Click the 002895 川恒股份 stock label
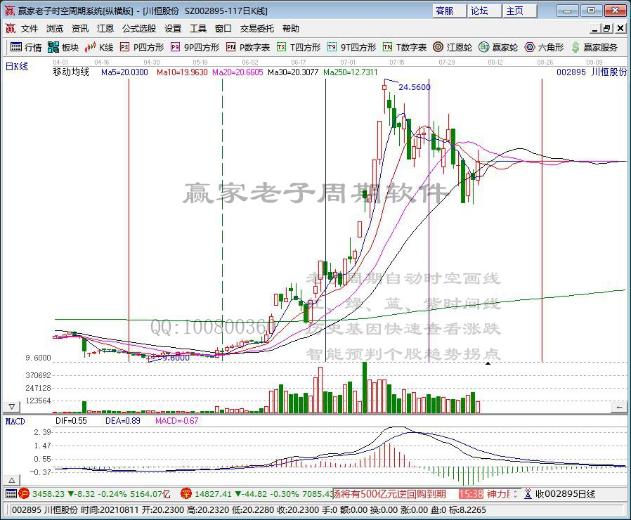 pyautogui.click(x=591, y=72)
